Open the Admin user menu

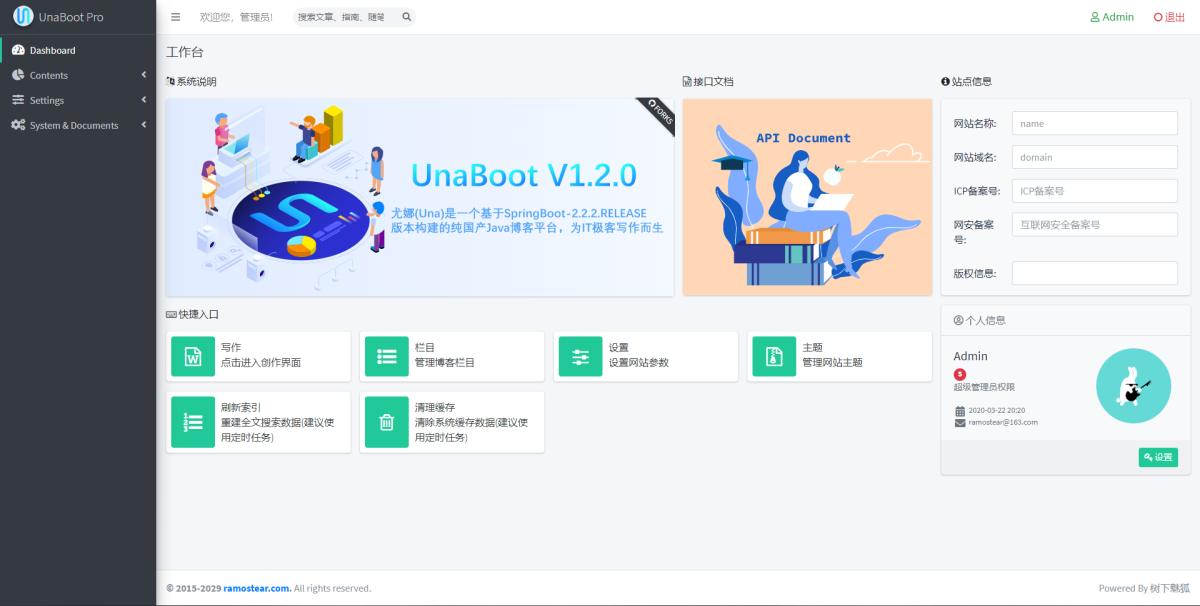[1112, 17]
